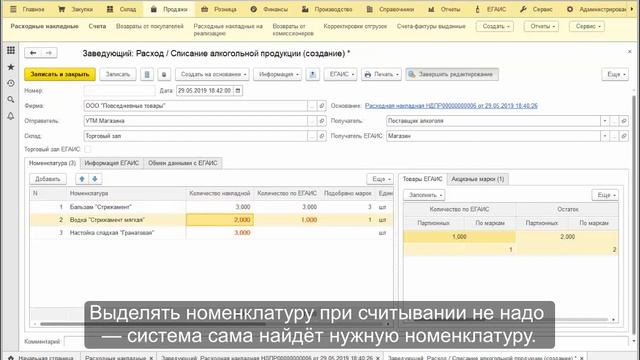Go forward with the right arrow

point(49,53)
